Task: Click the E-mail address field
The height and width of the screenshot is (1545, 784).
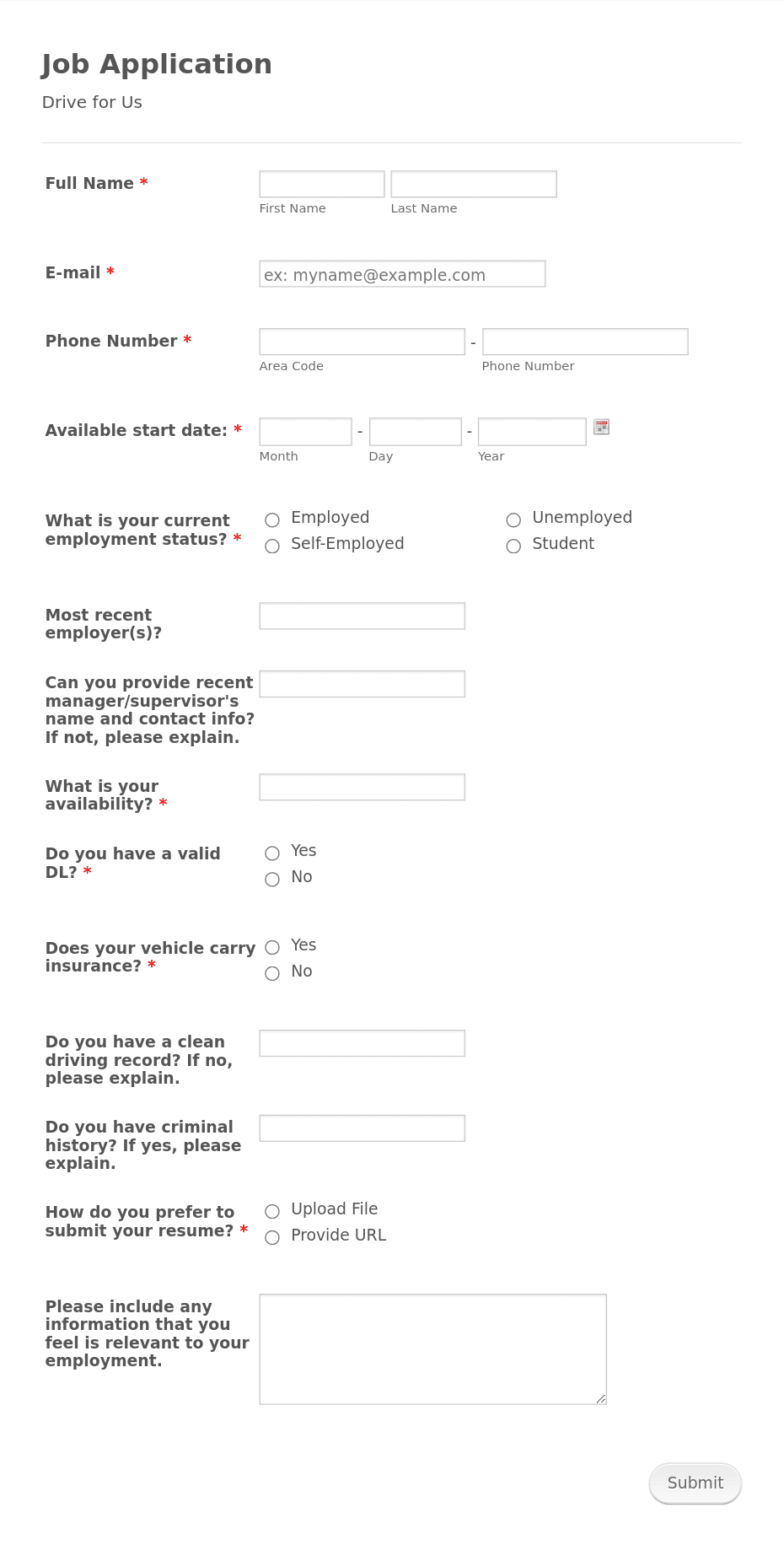Action: (402, 273)
